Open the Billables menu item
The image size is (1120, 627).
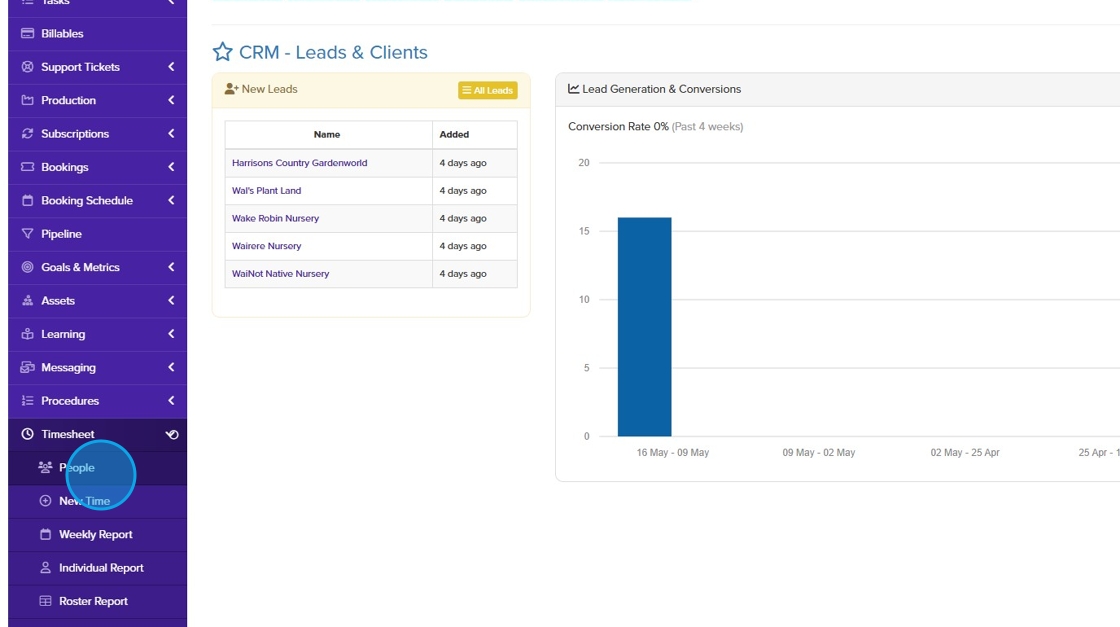coord(97,34)
